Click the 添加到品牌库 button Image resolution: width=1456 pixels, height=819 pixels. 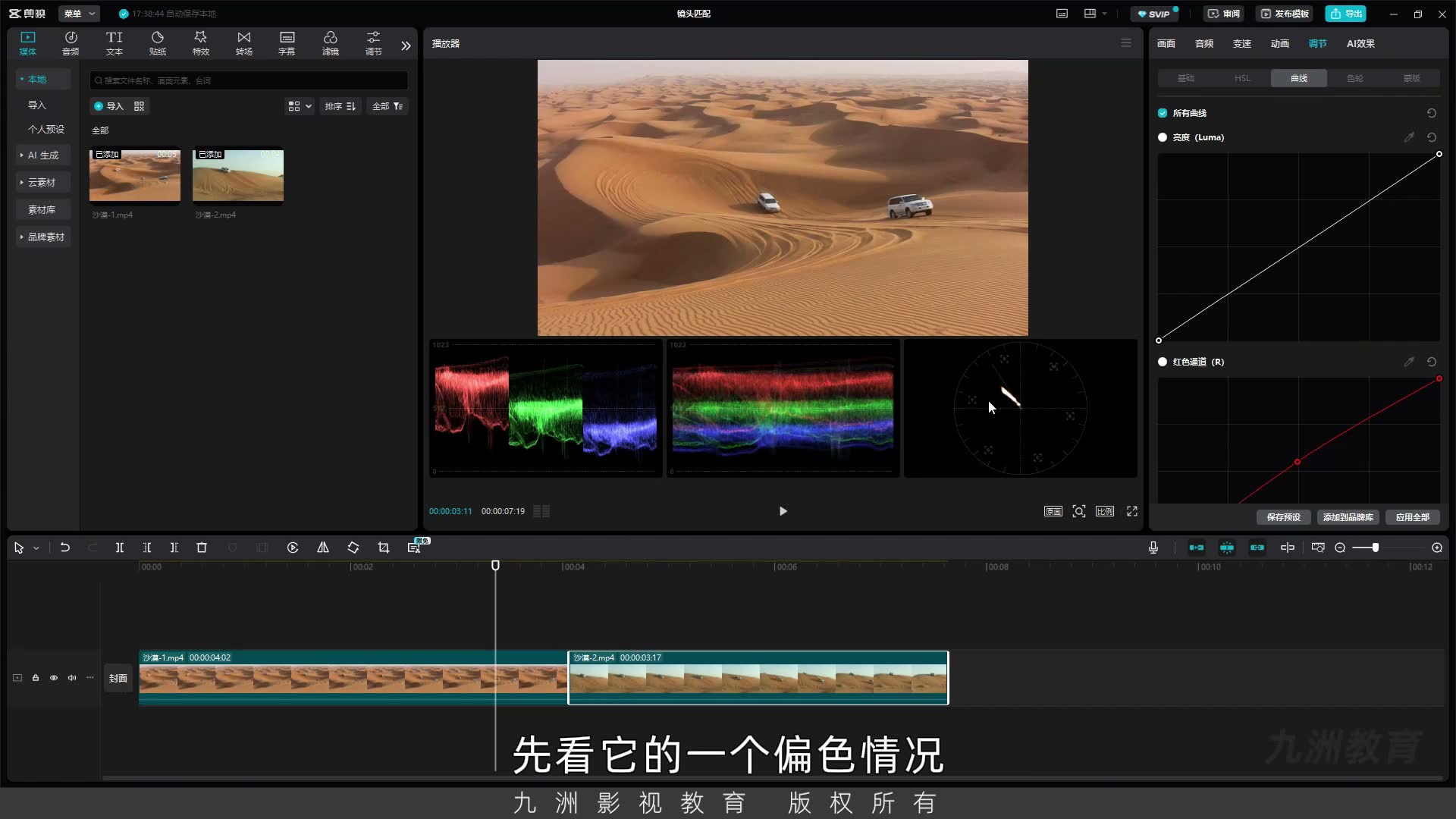click(x=1348, y=517)
